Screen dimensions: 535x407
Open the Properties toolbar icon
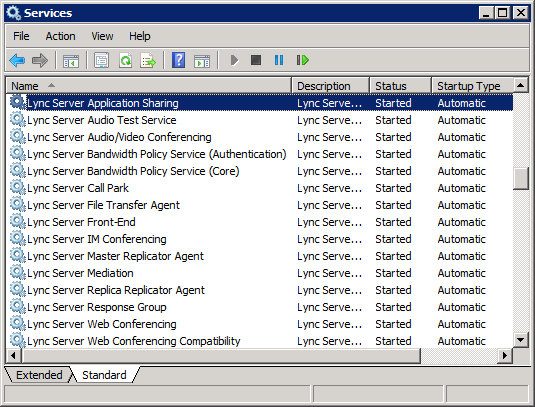101,60
